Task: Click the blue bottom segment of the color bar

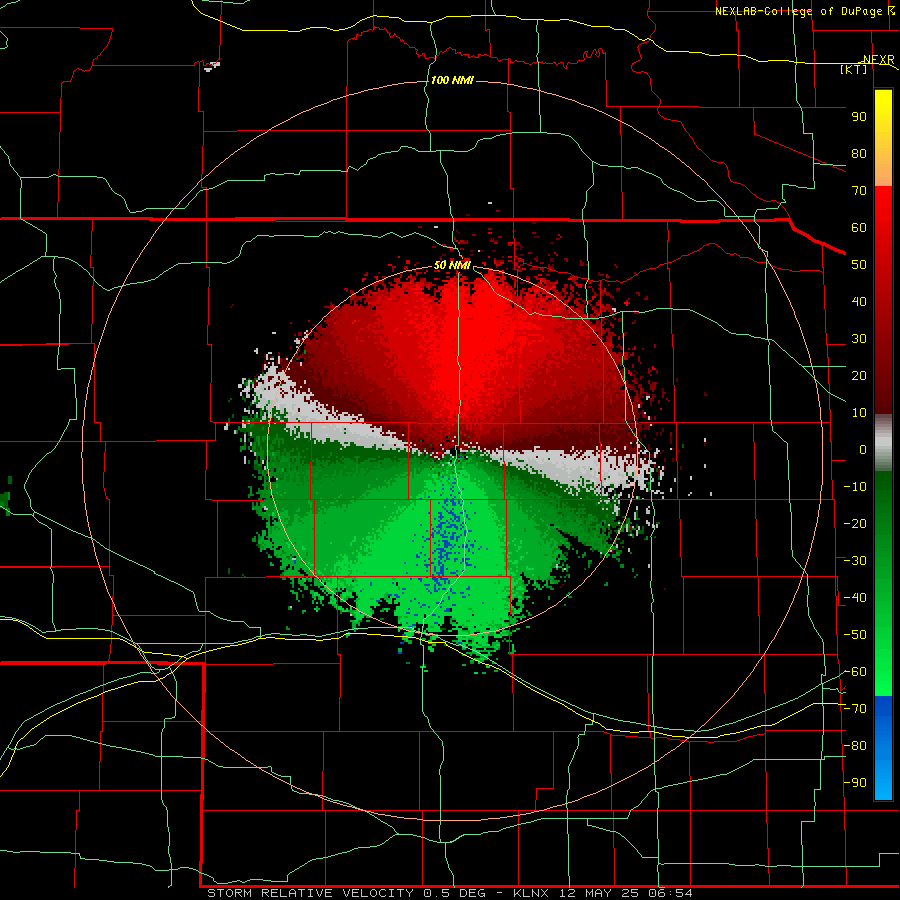Action: pos(883,747)
